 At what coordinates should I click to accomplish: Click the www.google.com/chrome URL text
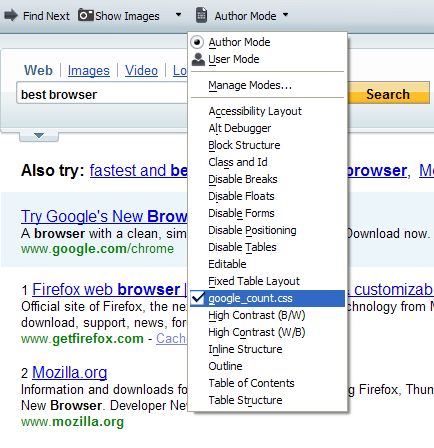(x=97, y=249)
